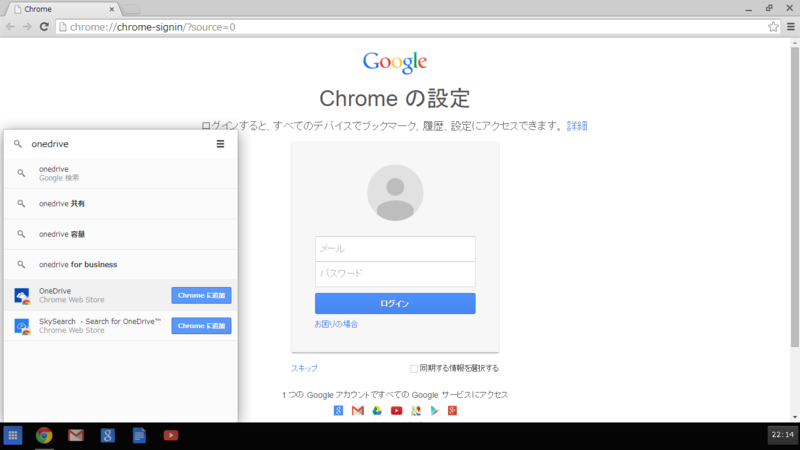The width and height of the screenshot is (800, 450).
Task: Click the blue ログイン button
Action: [395, 304]
